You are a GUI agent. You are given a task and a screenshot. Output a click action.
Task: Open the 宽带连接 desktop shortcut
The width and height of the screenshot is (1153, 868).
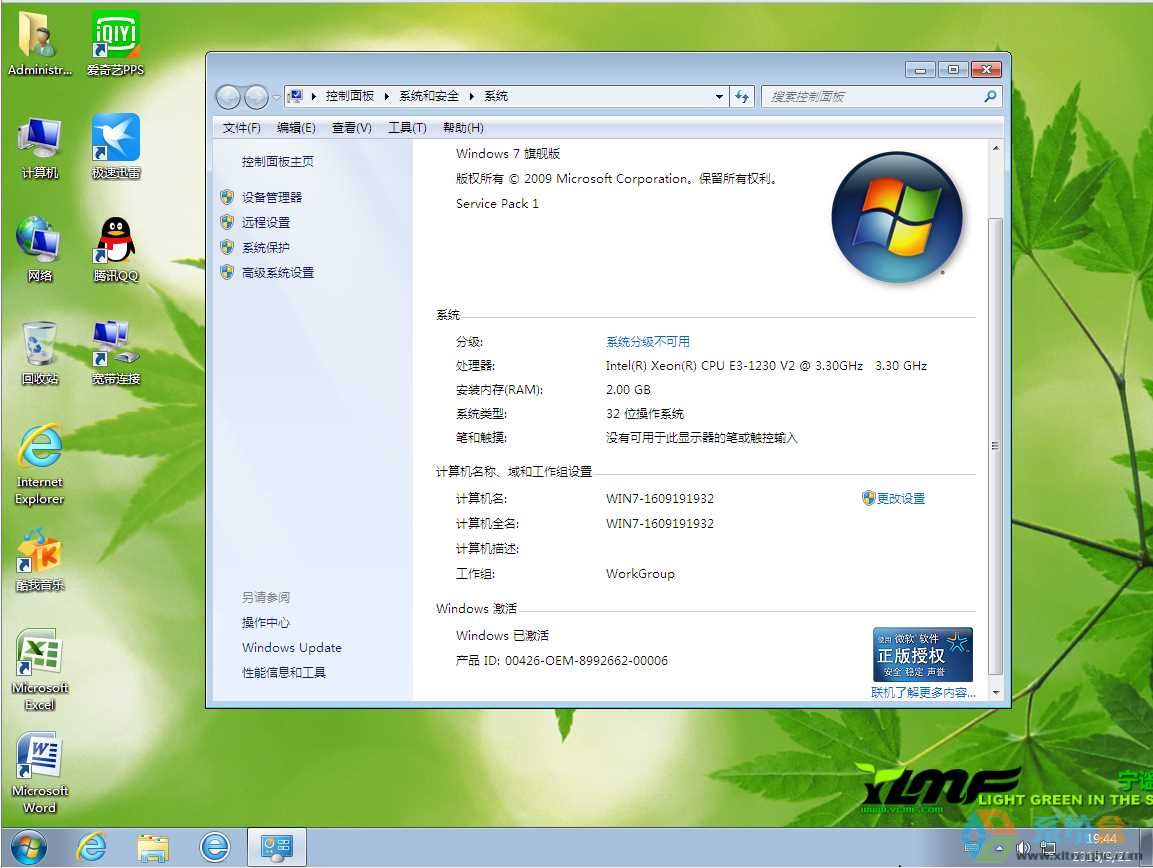(x=115, y=353)
